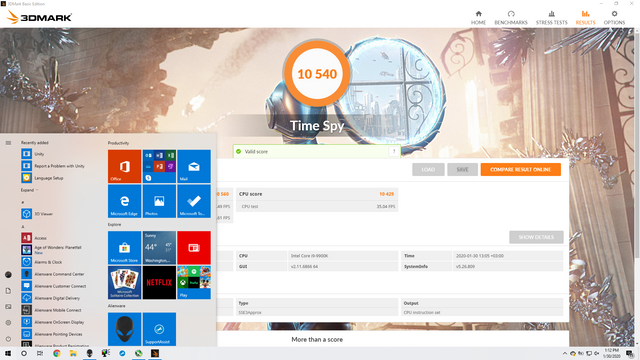Click the user account icon in the Start menu
640x360 pixels.
pyautogui.click(x=8, y=275)
